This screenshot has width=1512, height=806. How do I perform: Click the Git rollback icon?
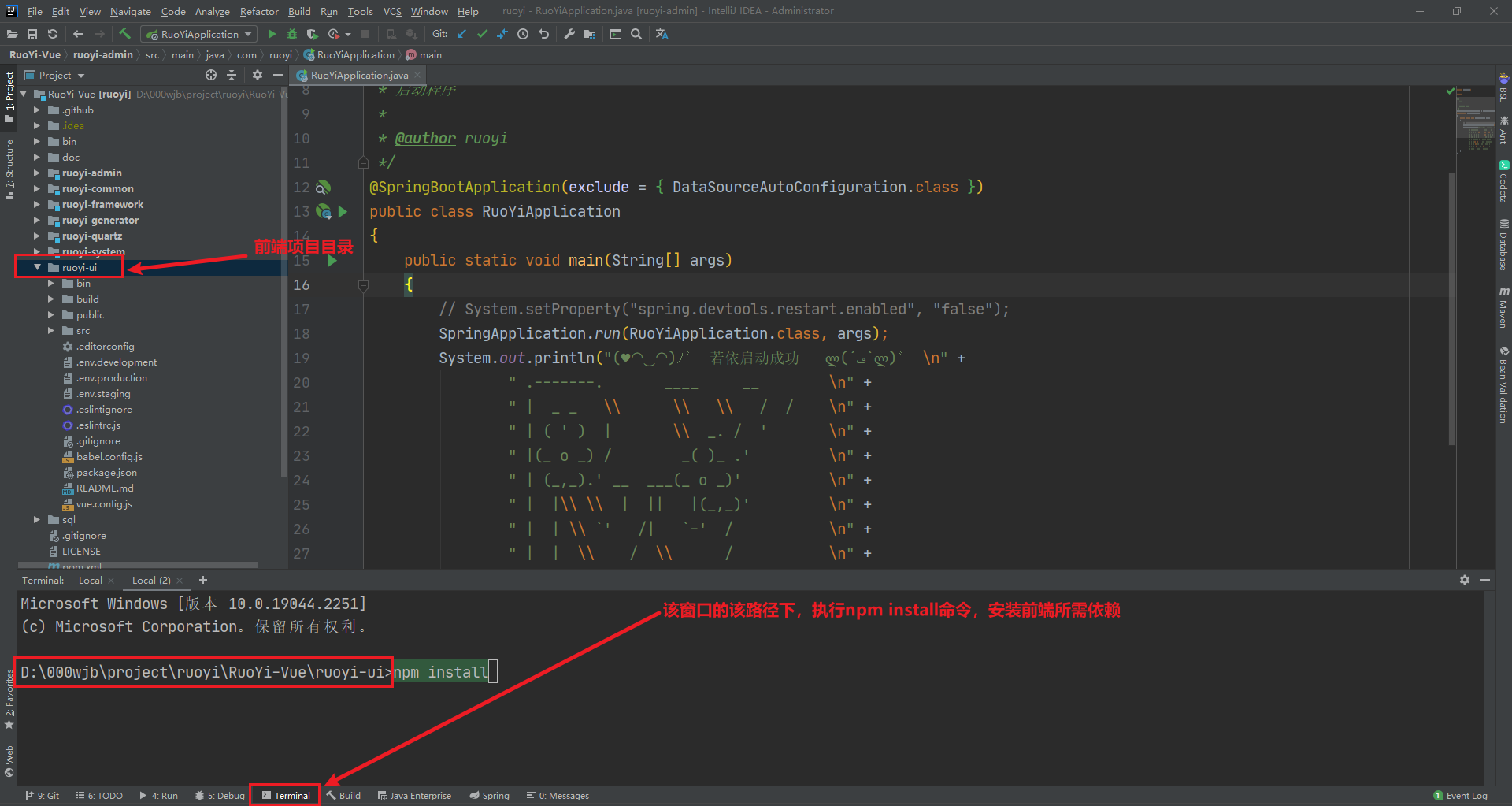tap(543, 34)
